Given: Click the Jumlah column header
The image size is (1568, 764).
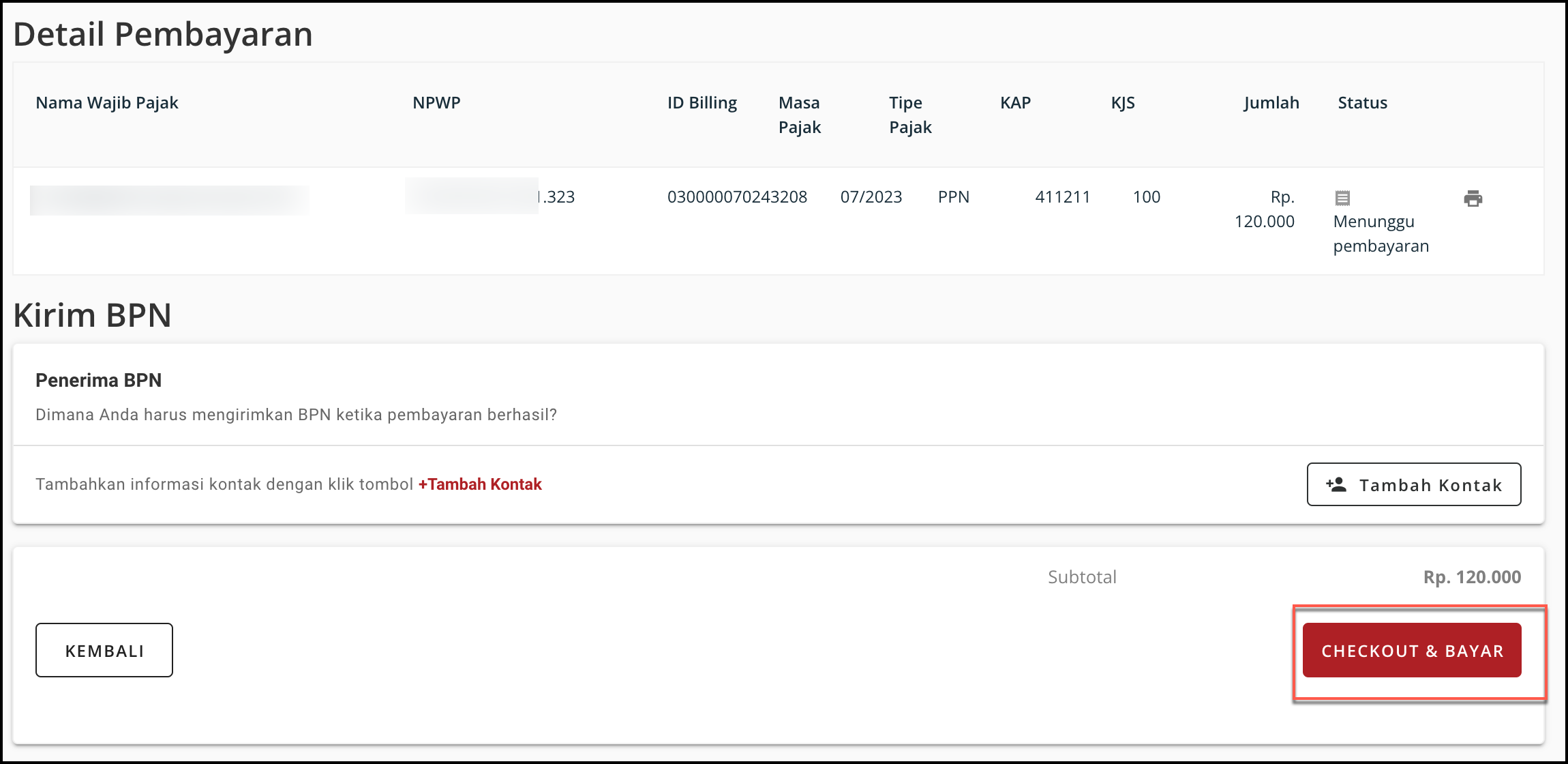Looking at the screenshot, I should pos(1271,103).
